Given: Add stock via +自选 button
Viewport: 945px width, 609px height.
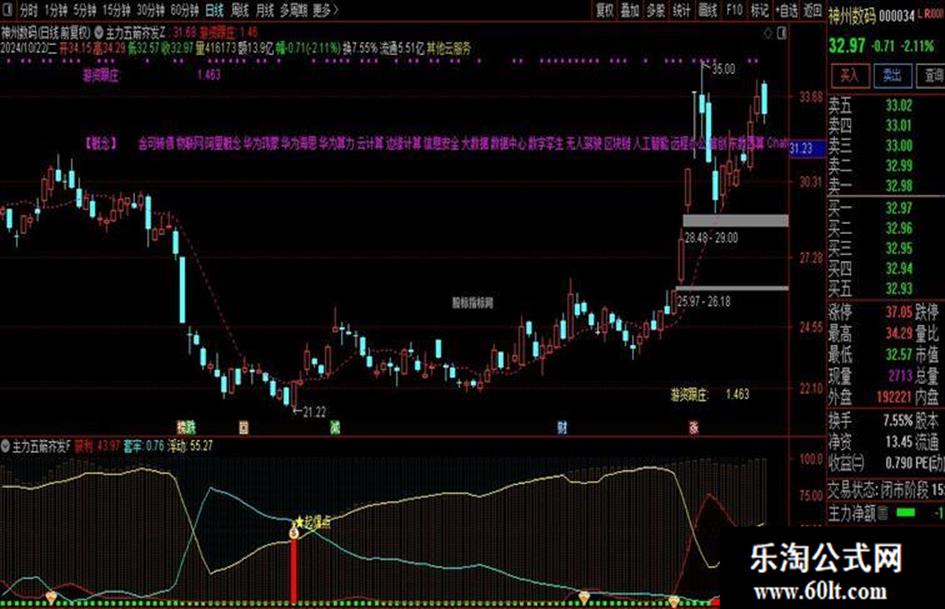Looking at the screenshot, I should (788, 10).
